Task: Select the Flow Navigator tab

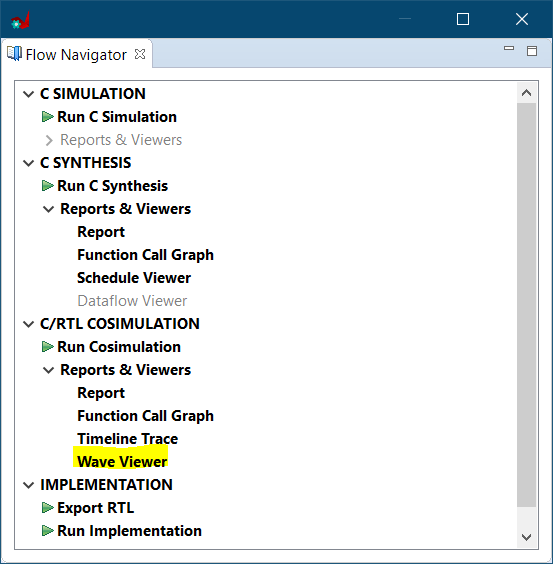Action: (76, 55)
